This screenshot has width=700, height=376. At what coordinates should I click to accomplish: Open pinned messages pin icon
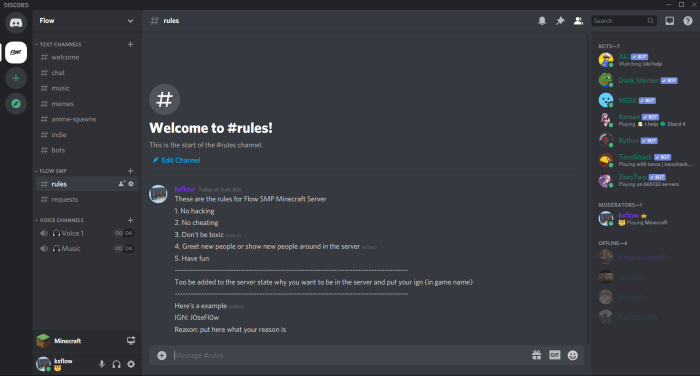[x=560, y=21]
